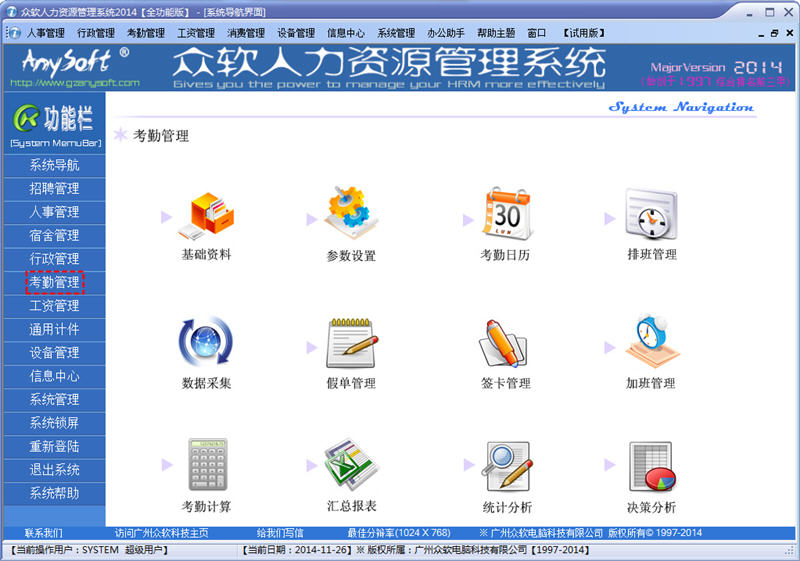Viewport: 800px width, 561px height.
Task: Open the 工资管理 menu
Action: coord(196,33)
